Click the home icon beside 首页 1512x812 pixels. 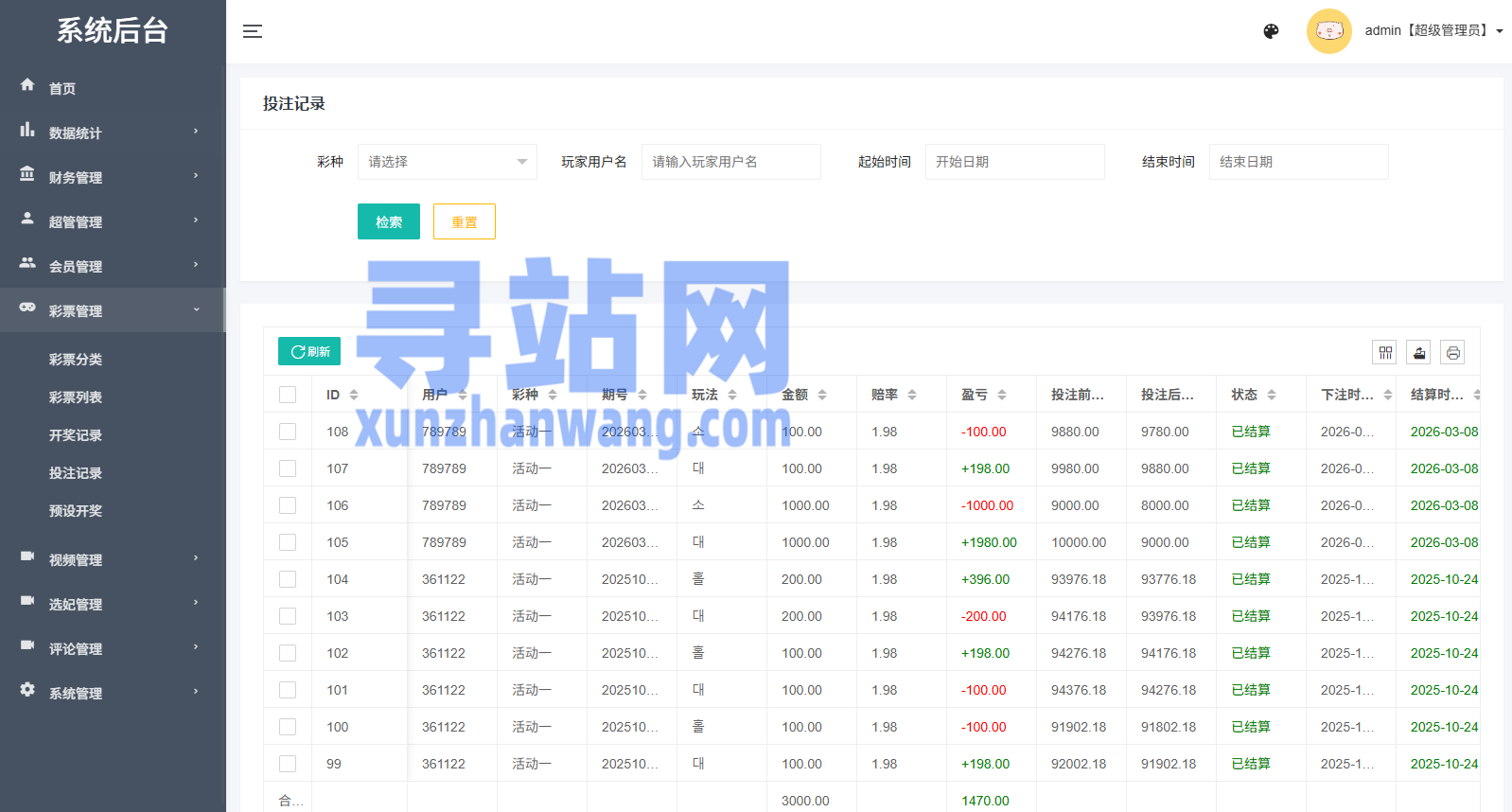point(27,85)
